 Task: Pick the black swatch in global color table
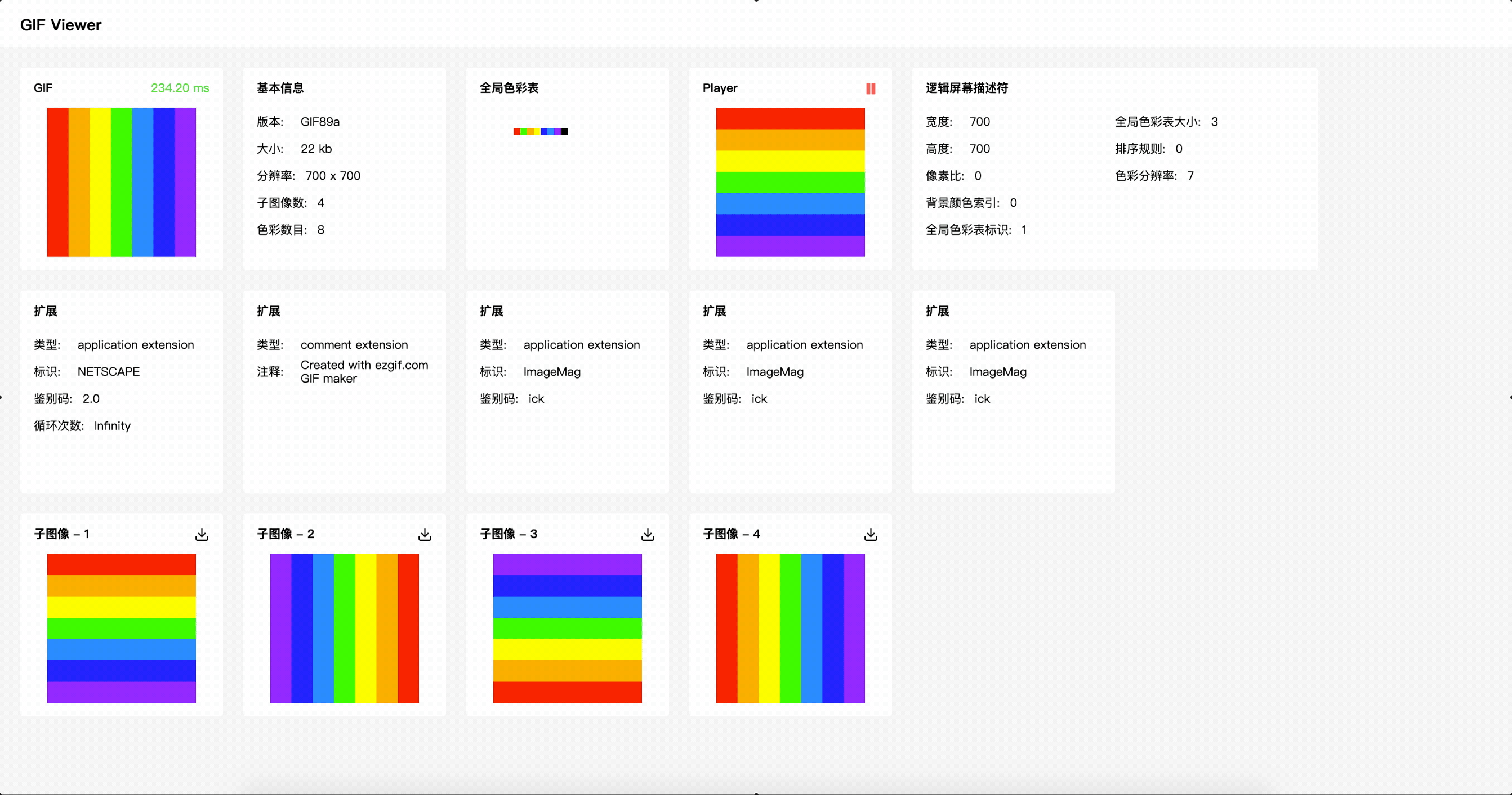pos(564,131)
